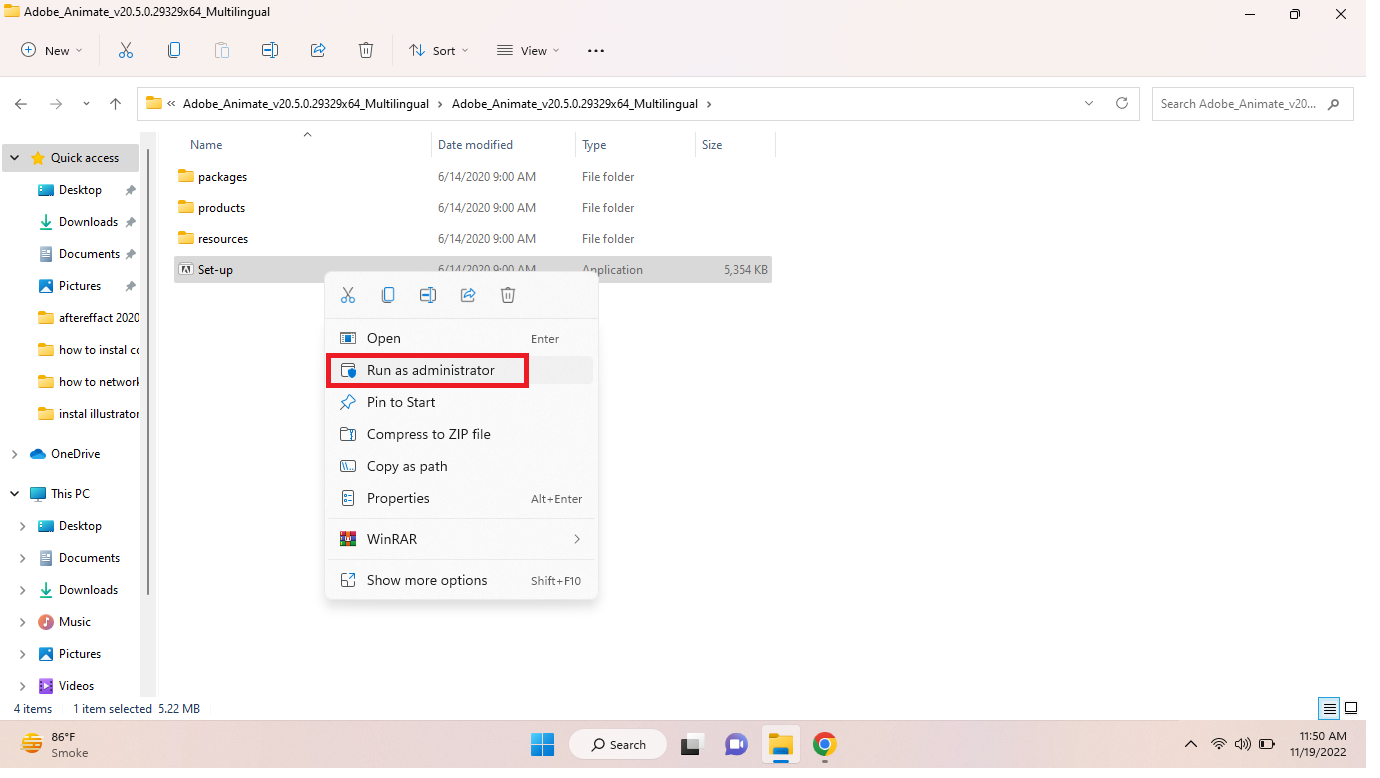Go forward with the Forward arrow
The width and height of the screenshot is (1380, 778).
click(x=56, y=103)
